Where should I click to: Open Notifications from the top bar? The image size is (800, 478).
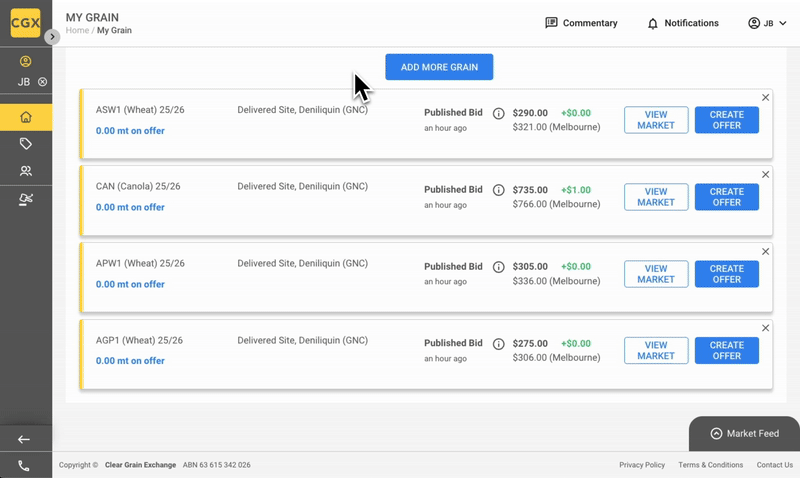(683, 23)
